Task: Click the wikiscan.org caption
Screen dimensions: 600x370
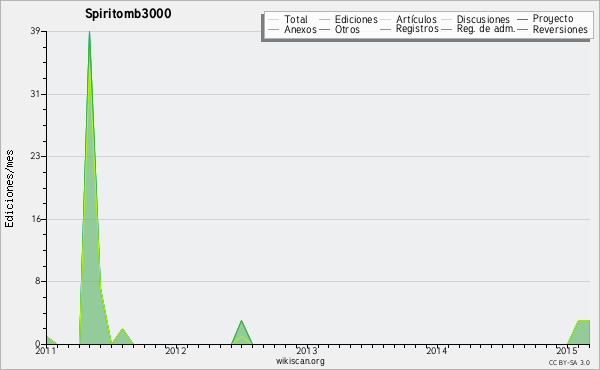Action: tap(300, 361)
